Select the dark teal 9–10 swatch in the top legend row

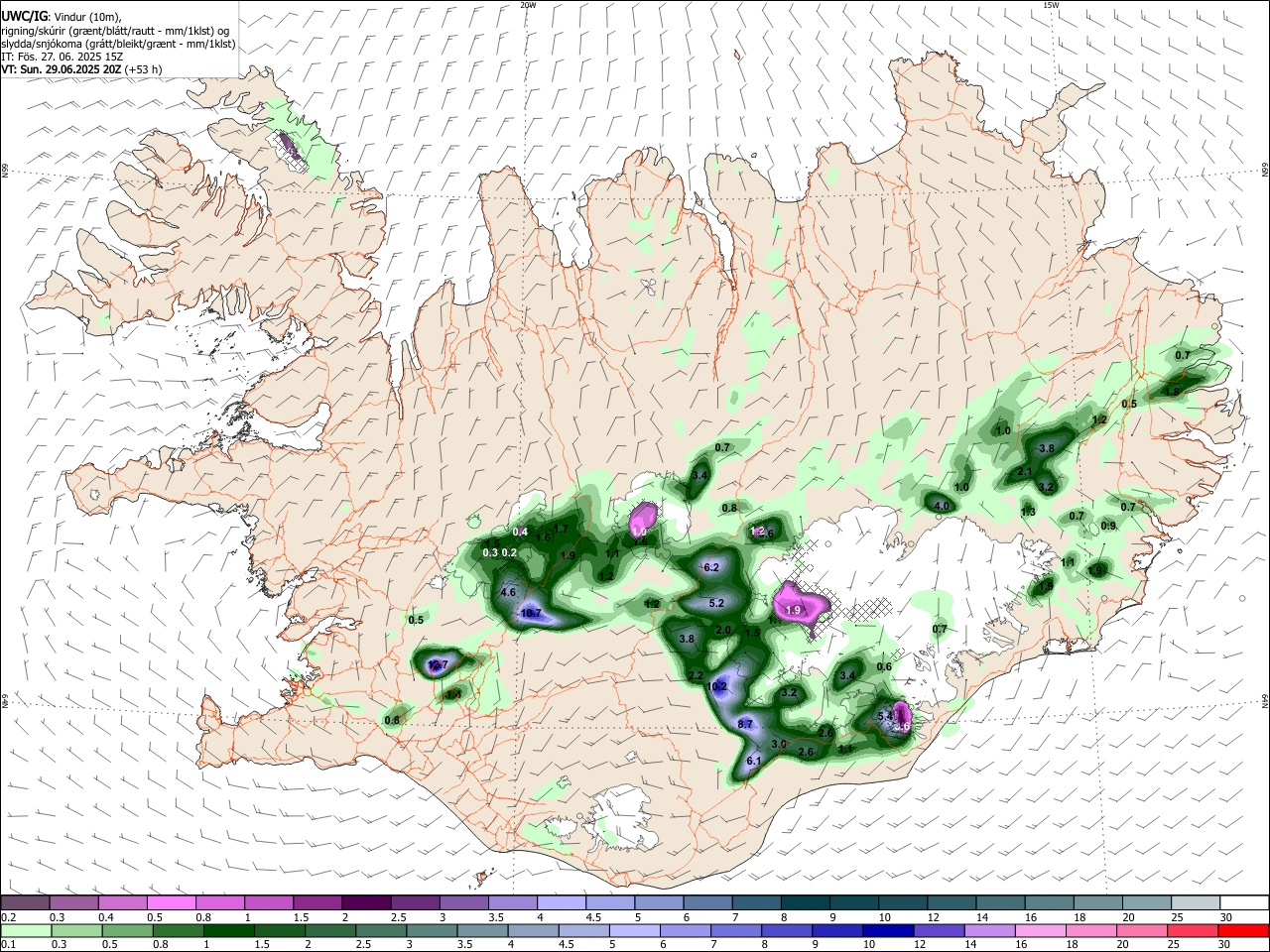853,902
